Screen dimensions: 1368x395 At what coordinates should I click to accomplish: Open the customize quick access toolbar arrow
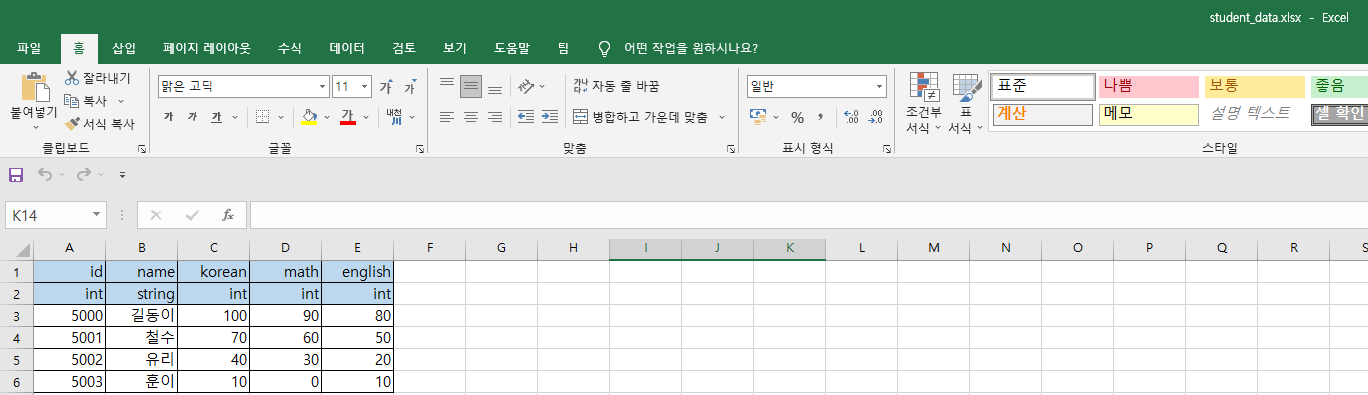[x=122, y=175]
